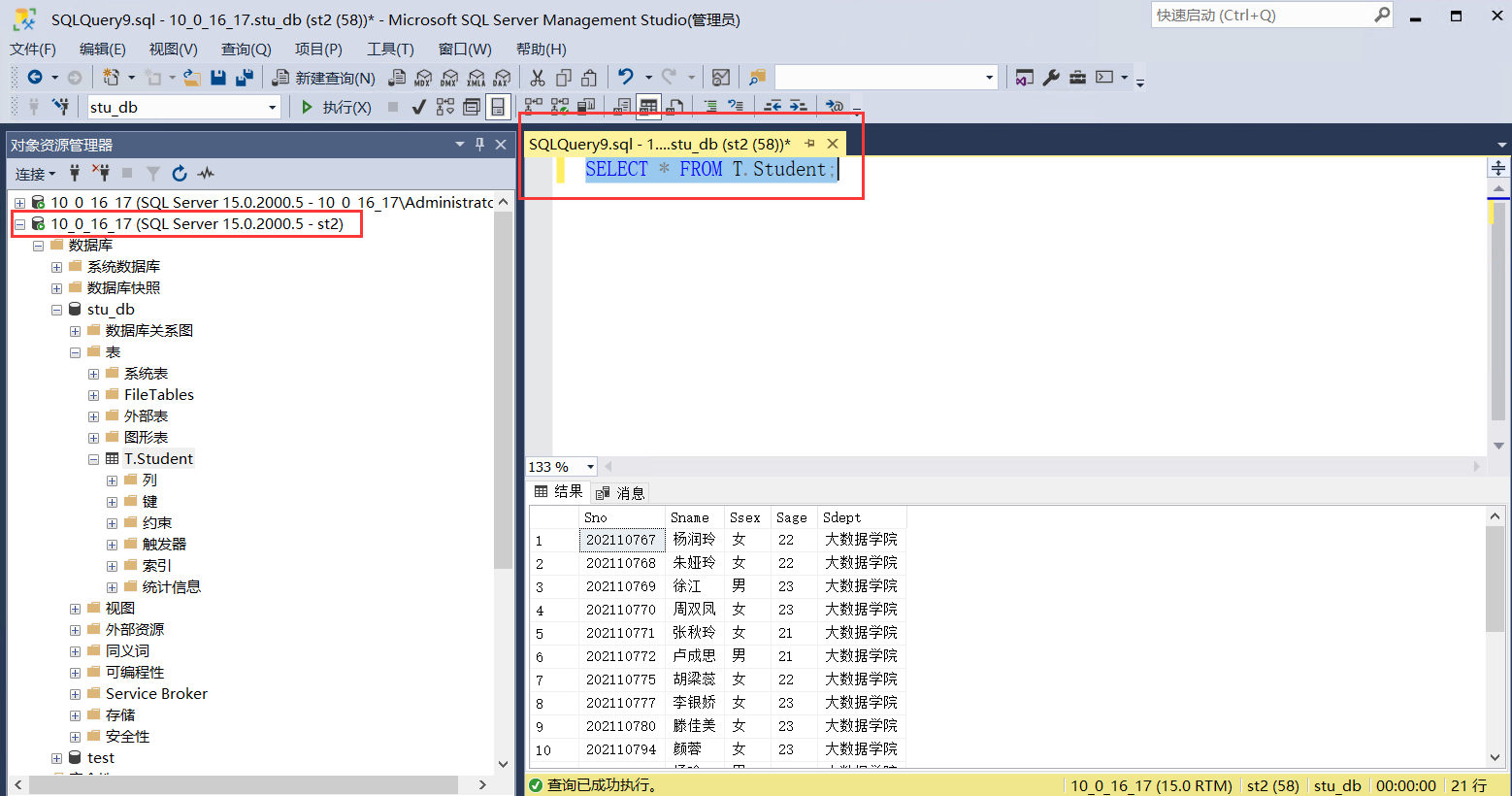Click the Object Explorer connect plug icon

tap(75, 174)
